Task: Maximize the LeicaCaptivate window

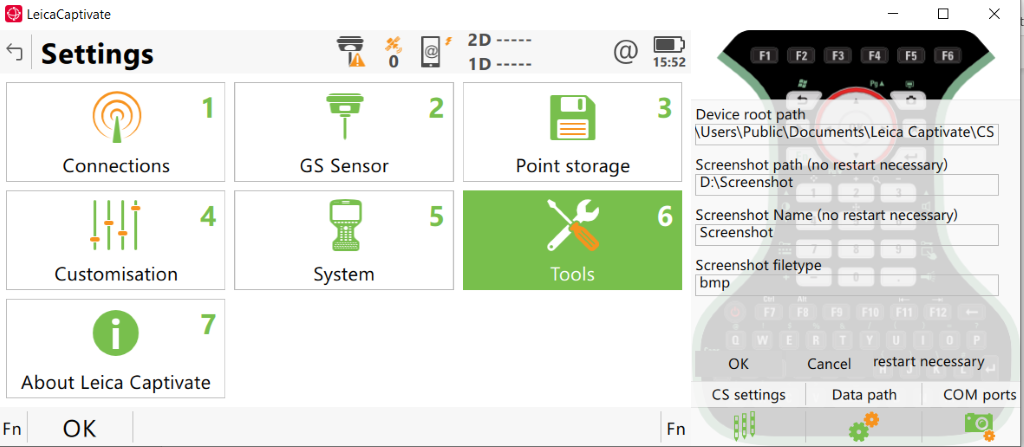Action: (x=943, y=14)
